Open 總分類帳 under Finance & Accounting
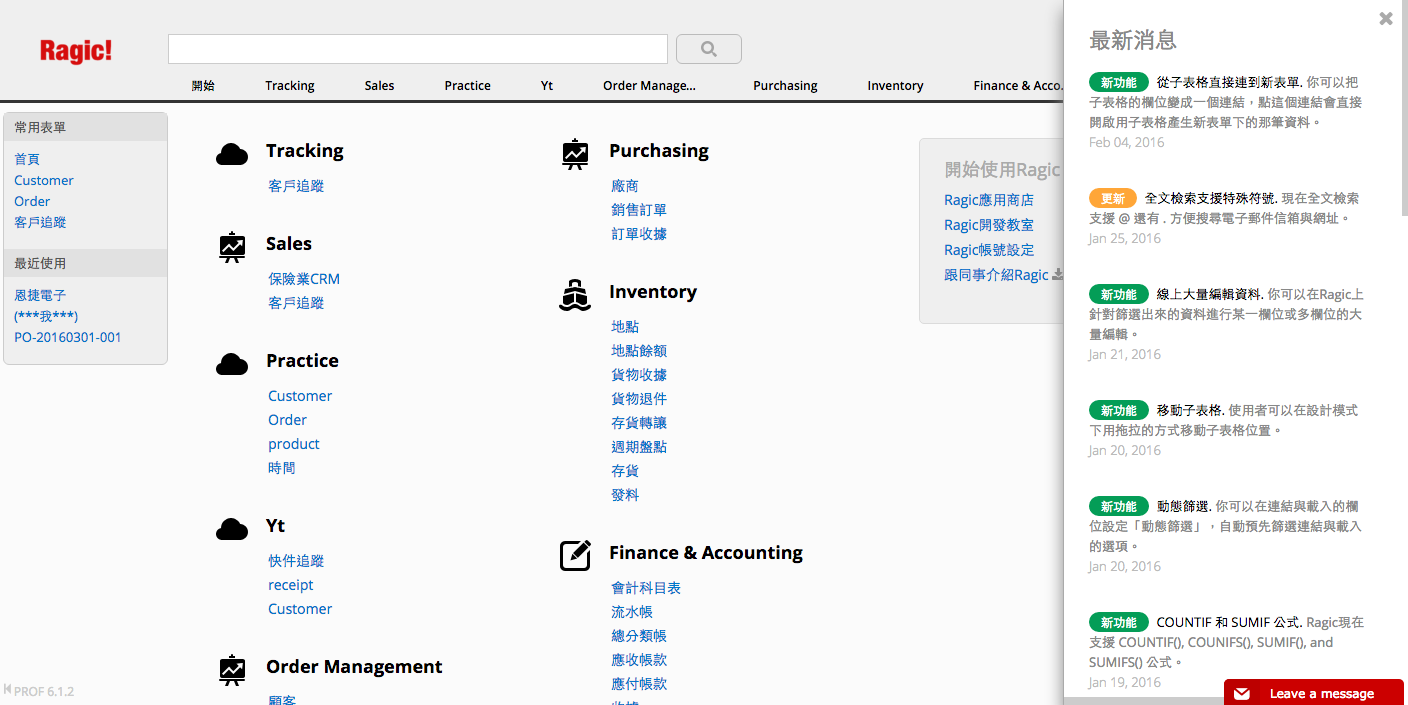The image size is (1408, 705). (639, 636)
